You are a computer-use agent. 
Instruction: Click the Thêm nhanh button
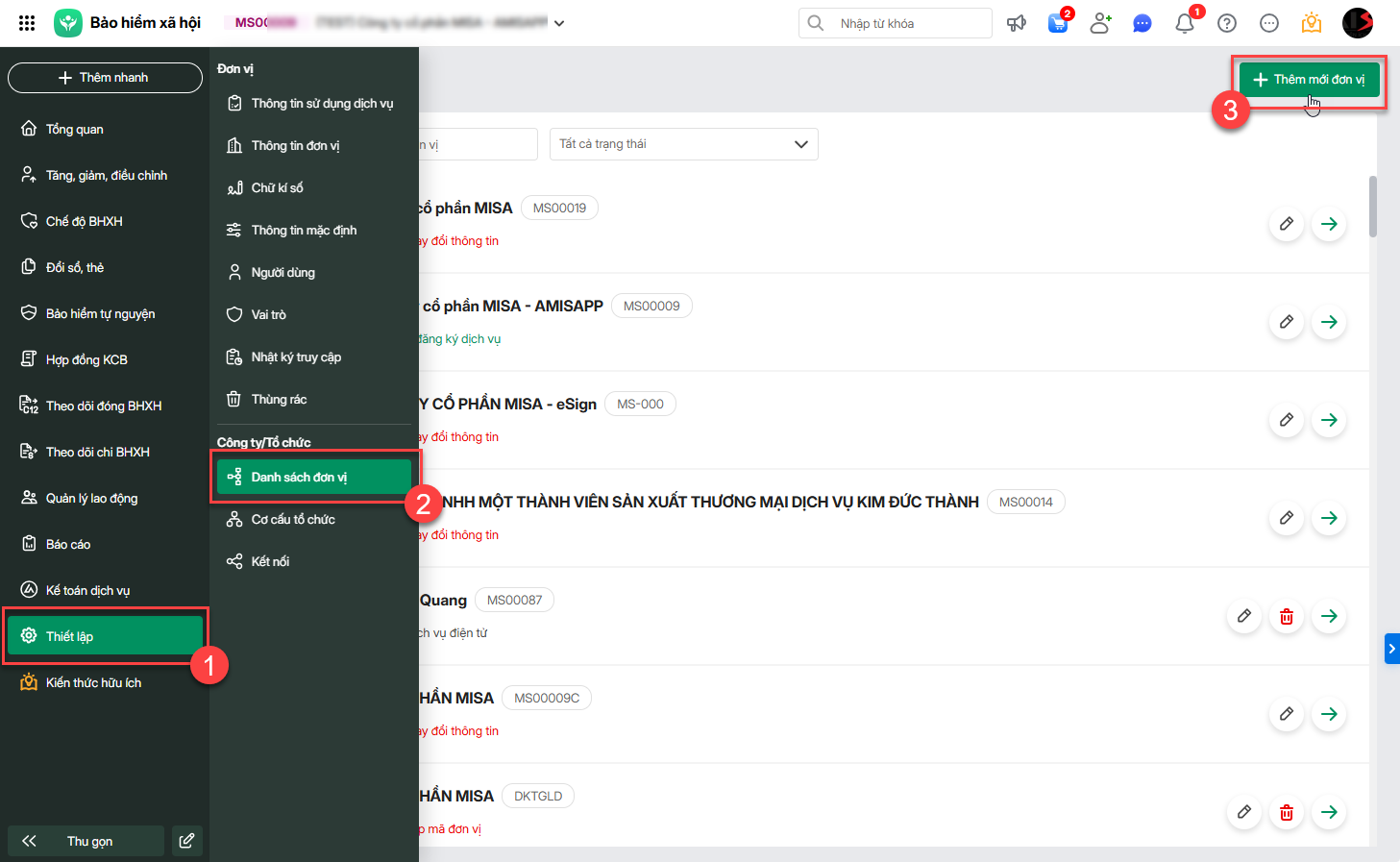(105, 78)
